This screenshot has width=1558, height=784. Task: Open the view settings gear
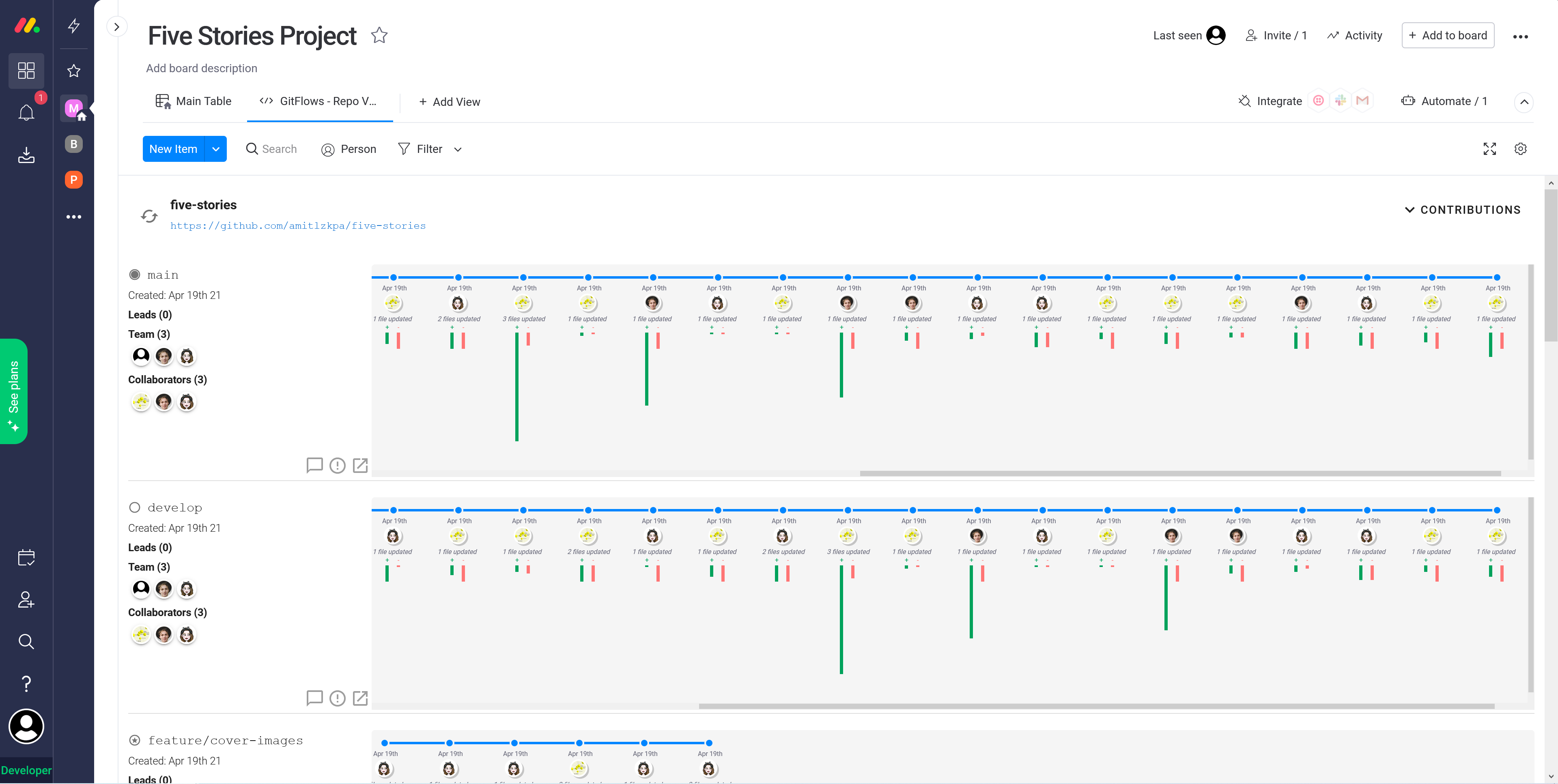click(x=1521, y=149)
